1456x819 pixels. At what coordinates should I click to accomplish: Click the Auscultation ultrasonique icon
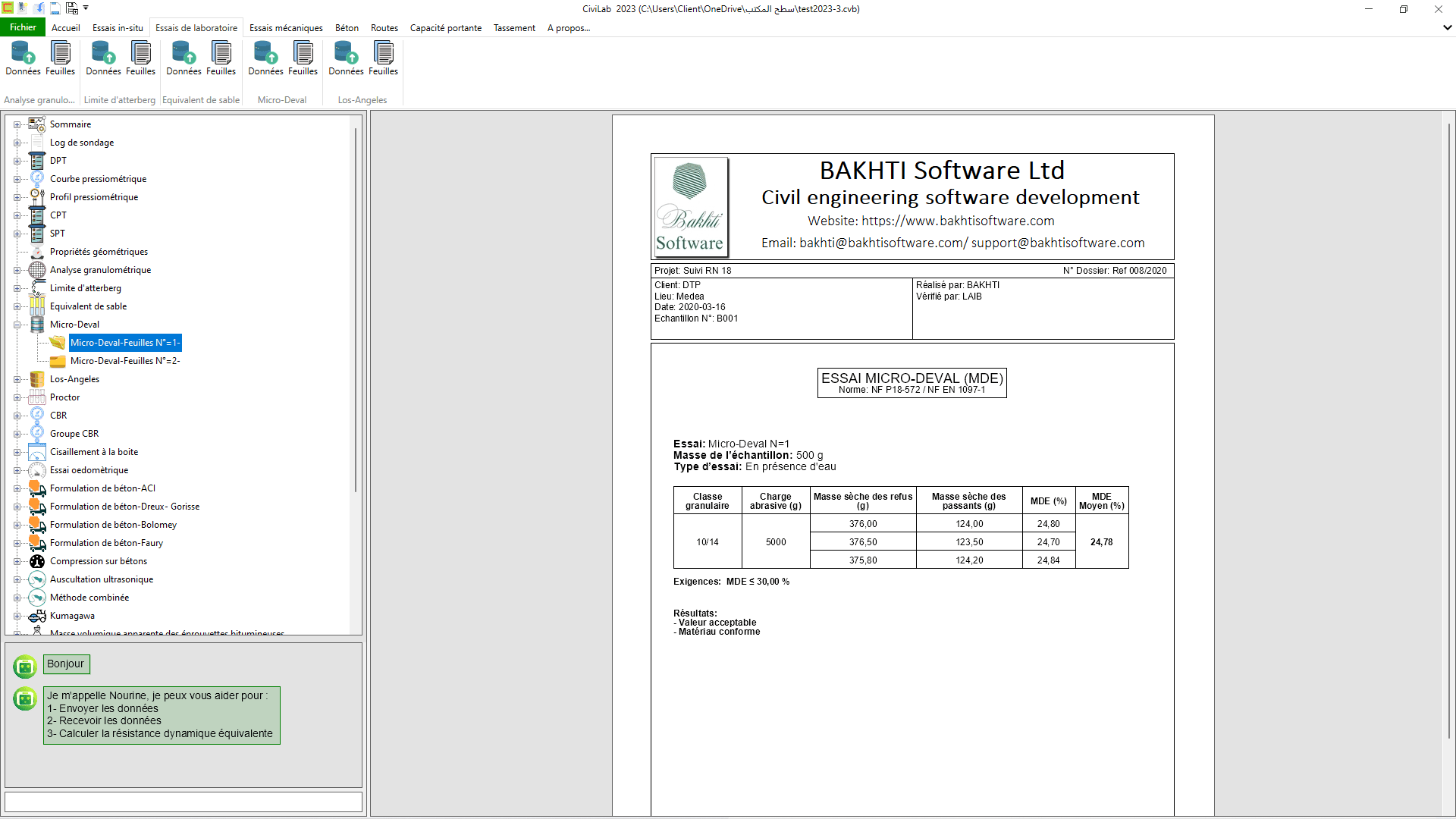(37, 579)
